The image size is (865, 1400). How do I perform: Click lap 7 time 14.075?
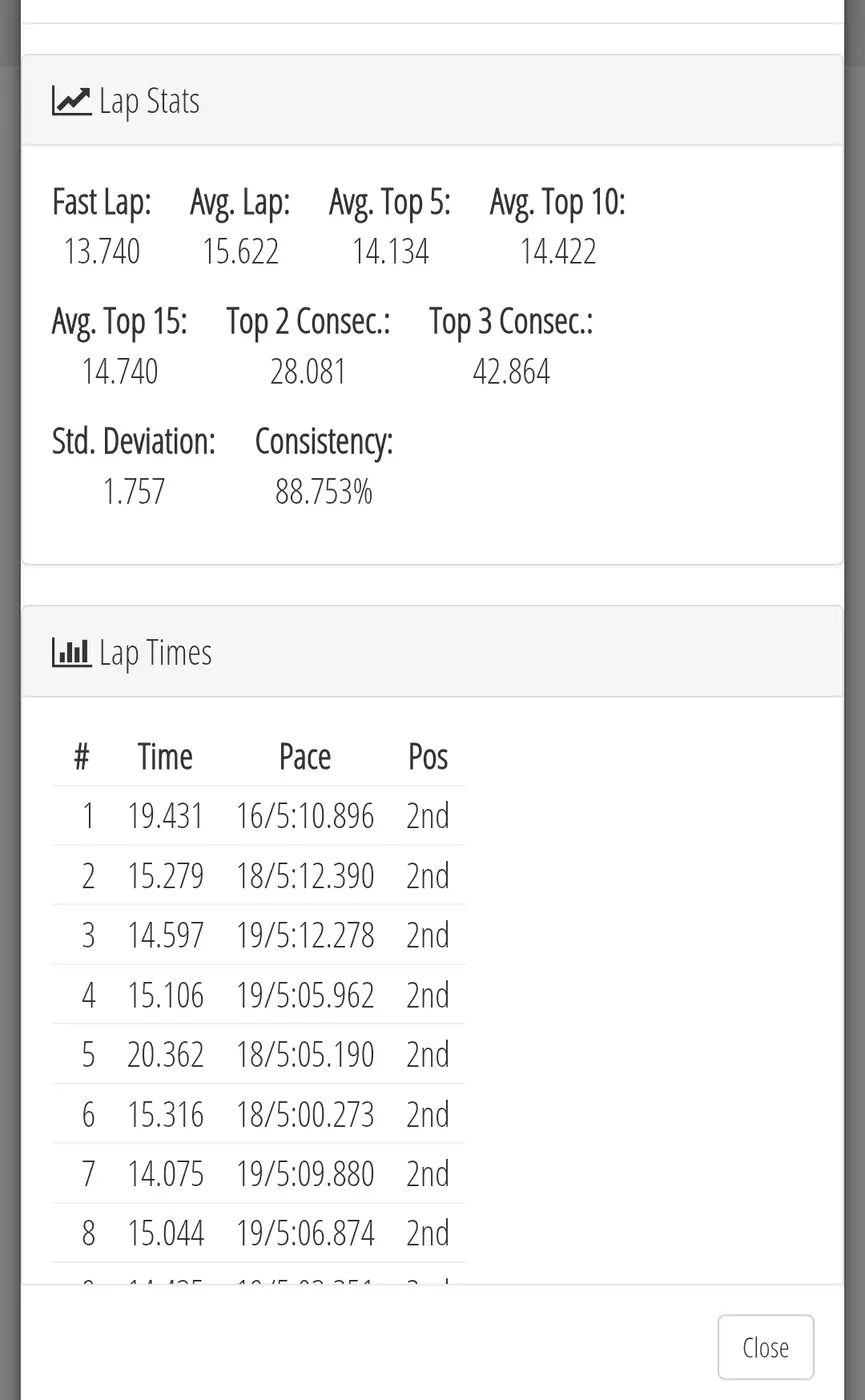click(x=165, y=1173)
